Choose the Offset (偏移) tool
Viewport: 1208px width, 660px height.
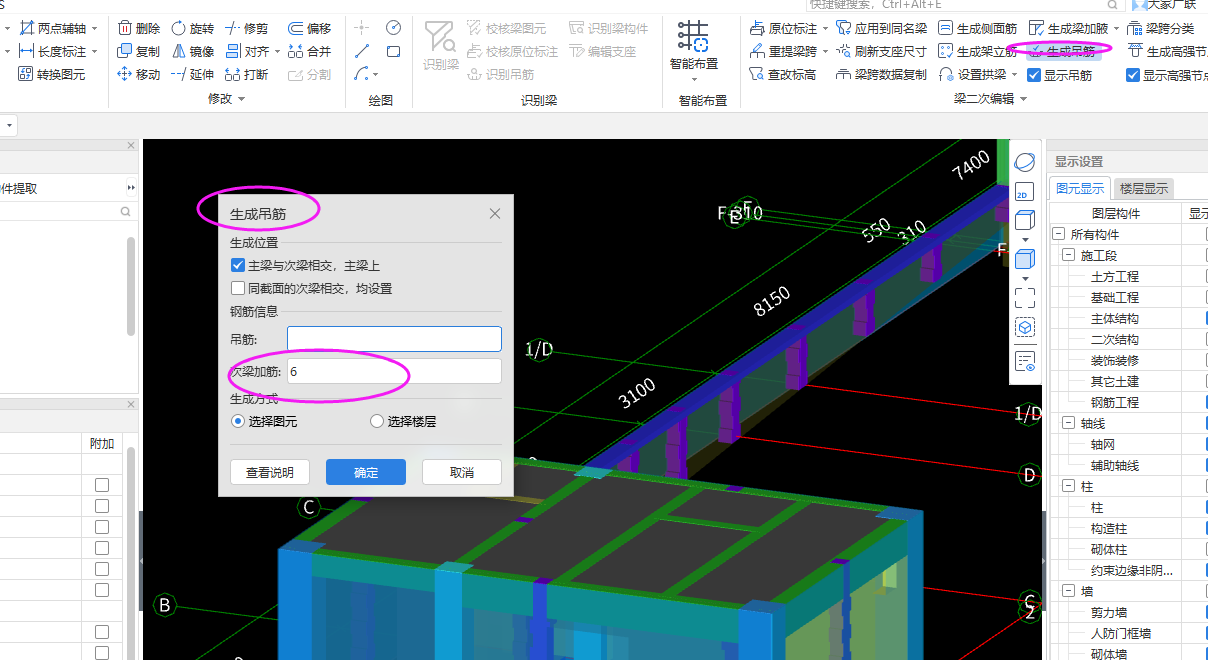coord(309,28)
